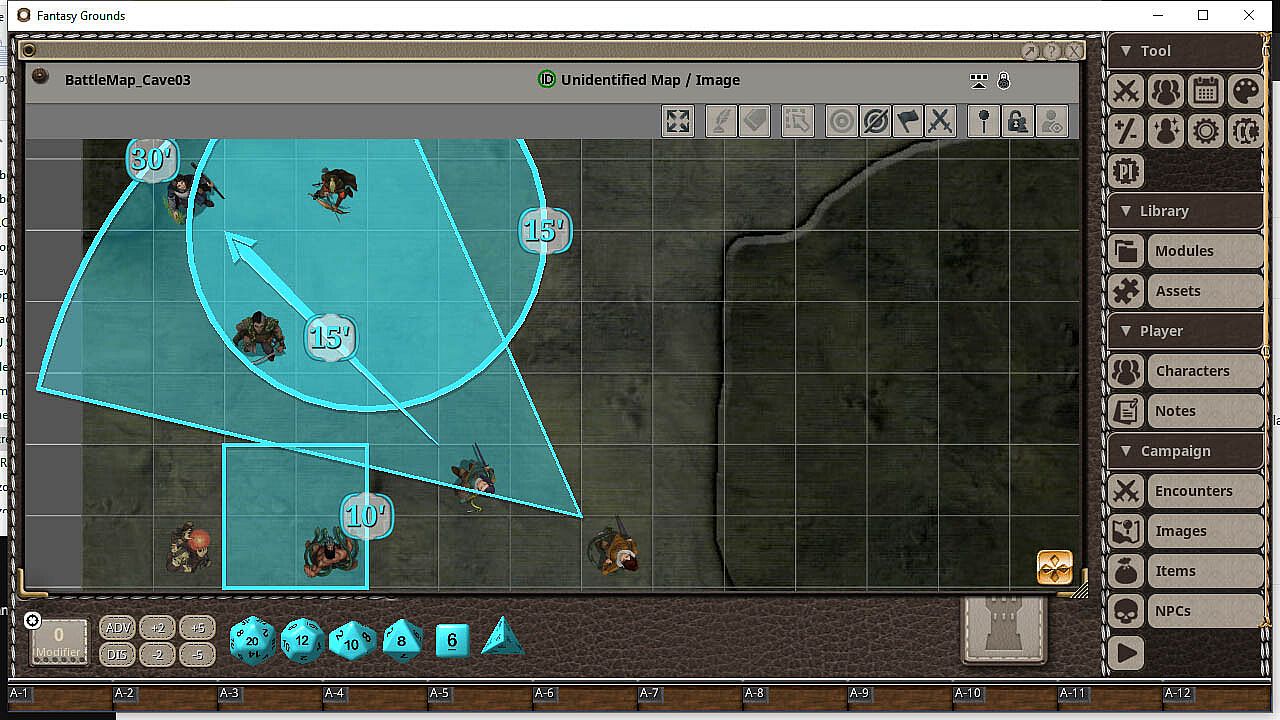
Task: Open the map window help button
Action: pyautogui.click(x=1052, y=51)
